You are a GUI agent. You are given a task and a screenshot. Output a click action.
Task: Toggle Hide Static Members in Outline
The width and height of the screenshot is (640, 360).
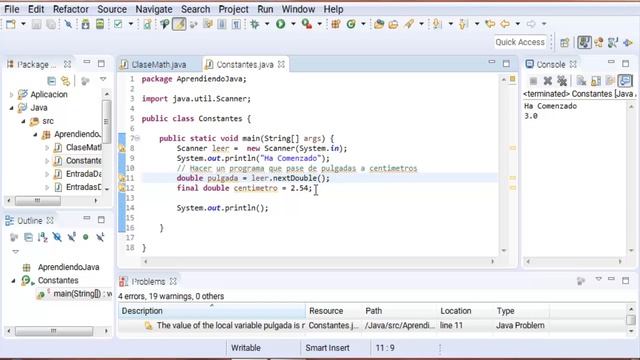(72, 237)
